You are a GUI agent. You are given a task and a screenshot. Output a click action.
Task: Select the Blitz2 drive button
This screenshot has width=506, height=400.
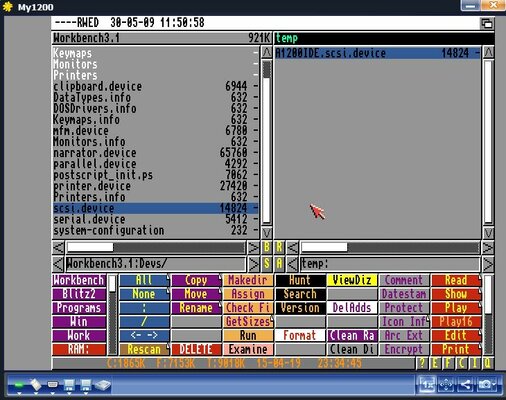point(79,294)
